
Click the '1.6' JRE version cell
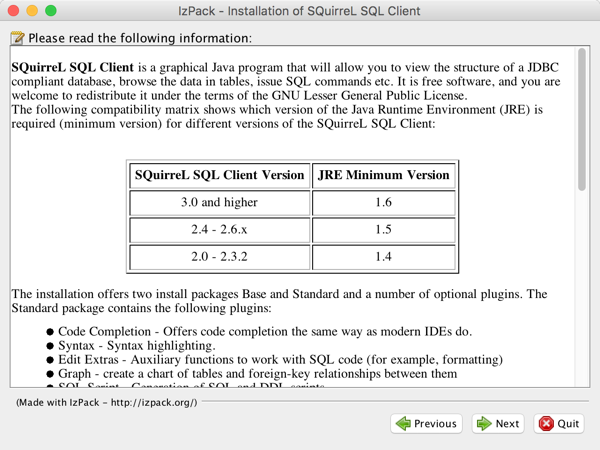(x=383, y=202)
